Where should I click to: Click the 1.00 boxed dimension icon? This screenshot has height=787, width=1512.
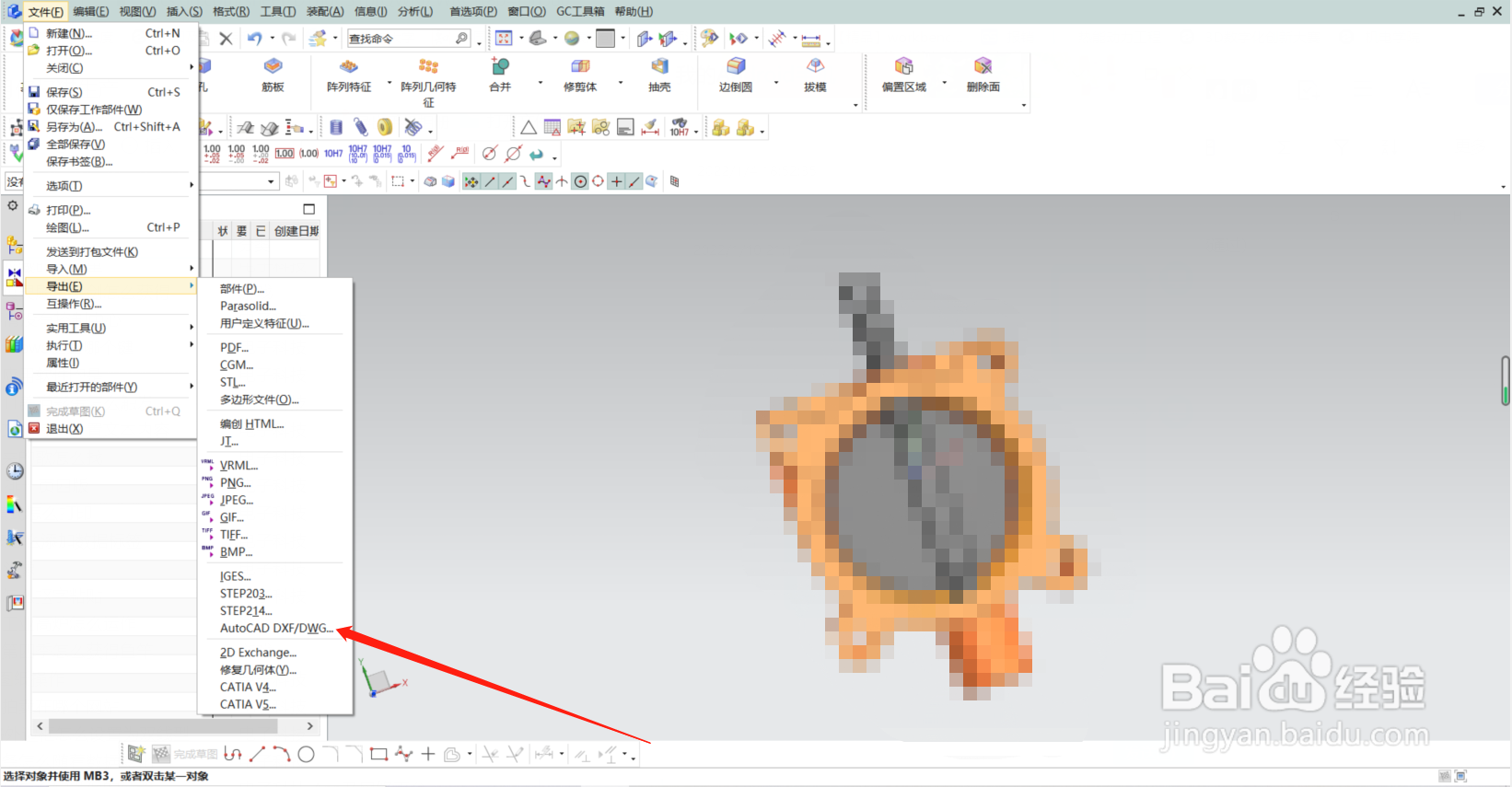click(285, 154)
